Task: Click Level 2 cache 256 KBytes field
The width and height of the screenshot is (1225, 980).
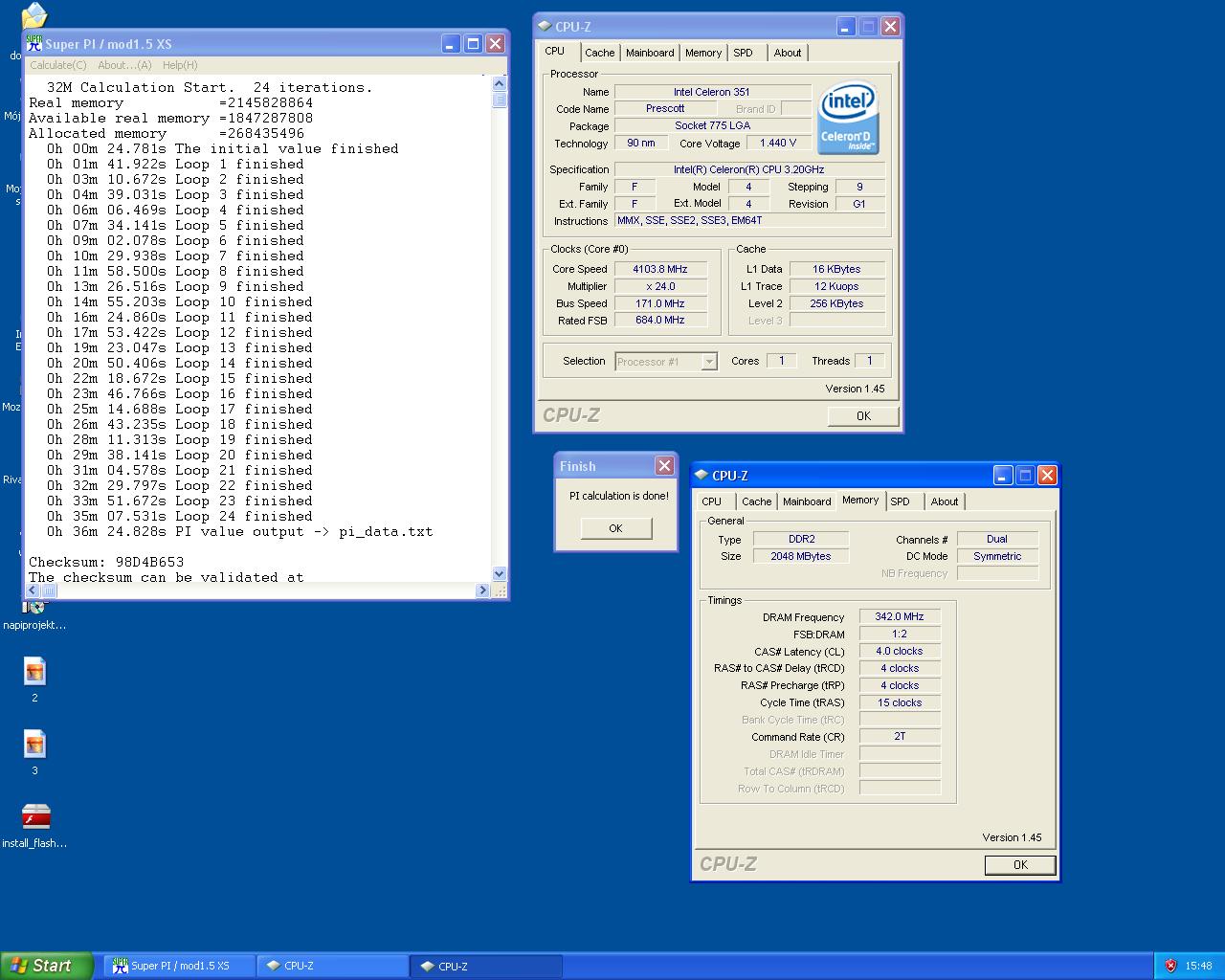Action: pyautogui.click(x=837, y=303)
